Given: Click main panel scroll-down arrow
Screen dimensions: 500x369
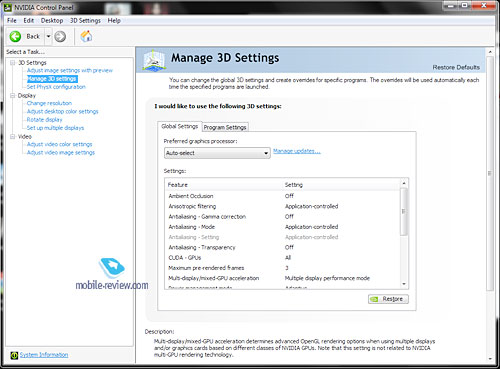Looking at the screenshot, I should [490, 359].
